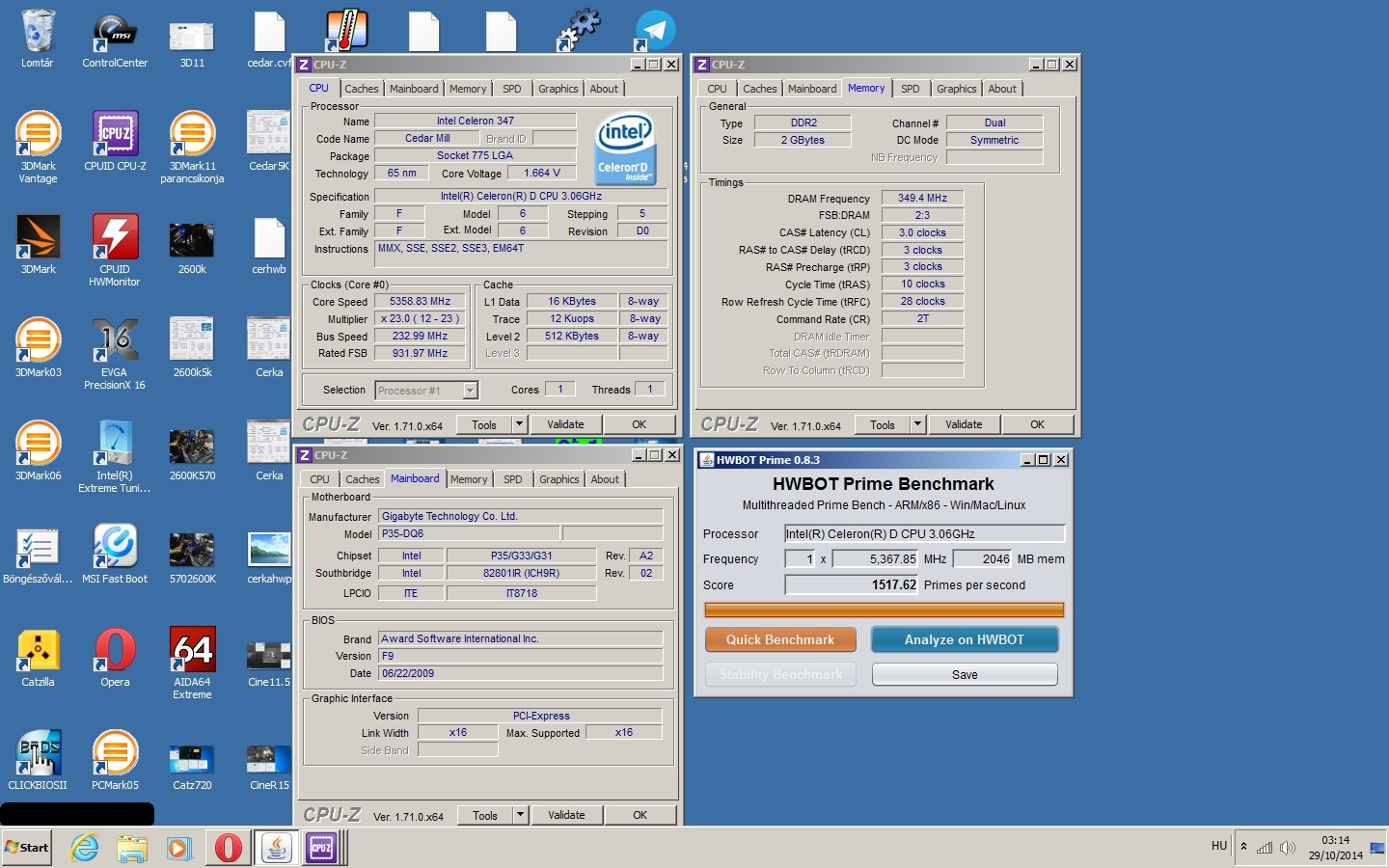Screen dimensions: 1389x868
Task: Open Internet Explorer in the taskbar
Action: pos(85,848)
